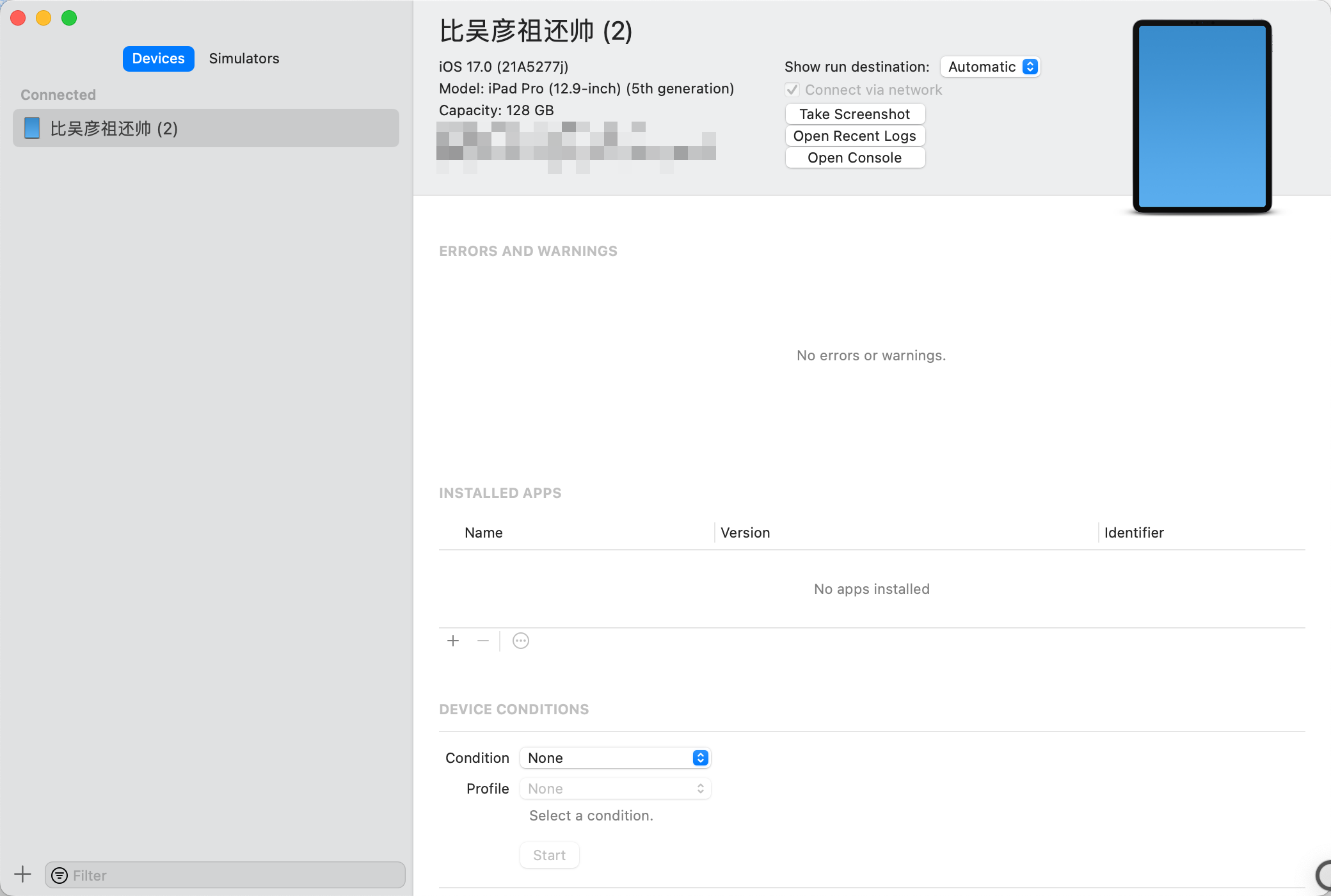The height and width of the screenshot is (896, 1331).
Task: Open the Condition dropdown
Action: coord(616,758)
